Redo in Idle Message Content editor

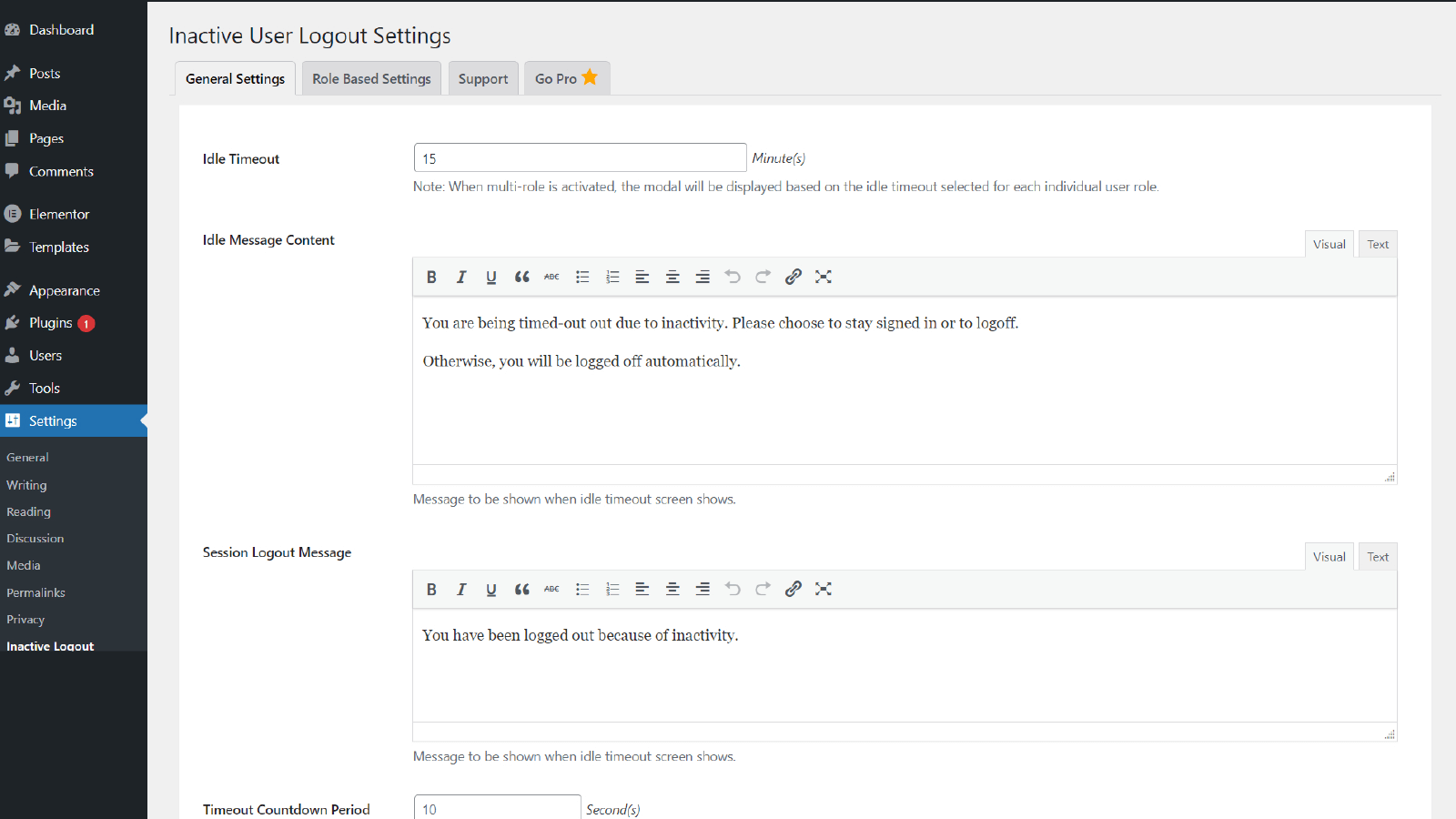click(x=763, y=277)
